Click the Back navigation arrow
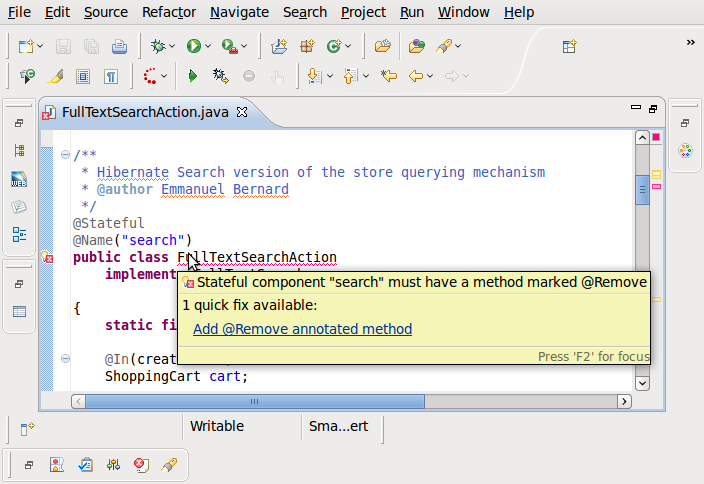This screenshot has width=704, height=484. pos(416,76)
